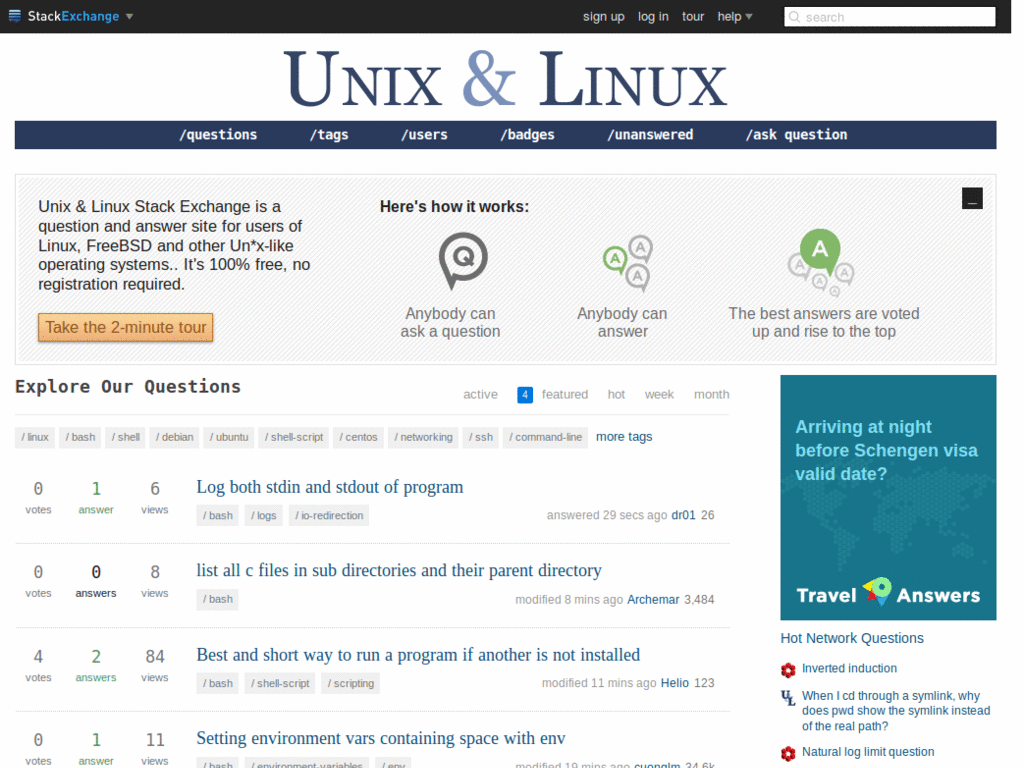Click the 2 answers count
Screen dimensions: 1024x768
point(96,665)
